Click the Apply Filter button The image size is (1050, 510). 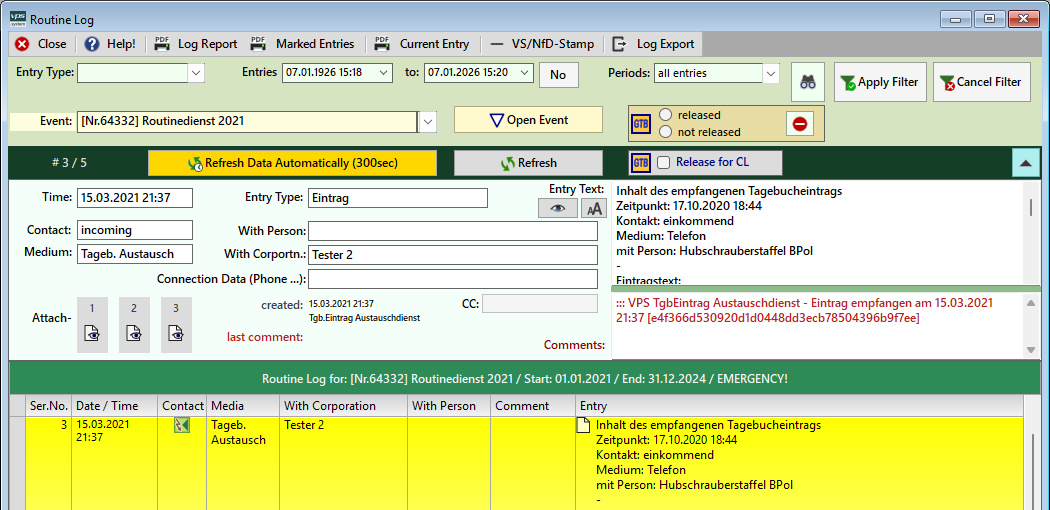[877, 82]
